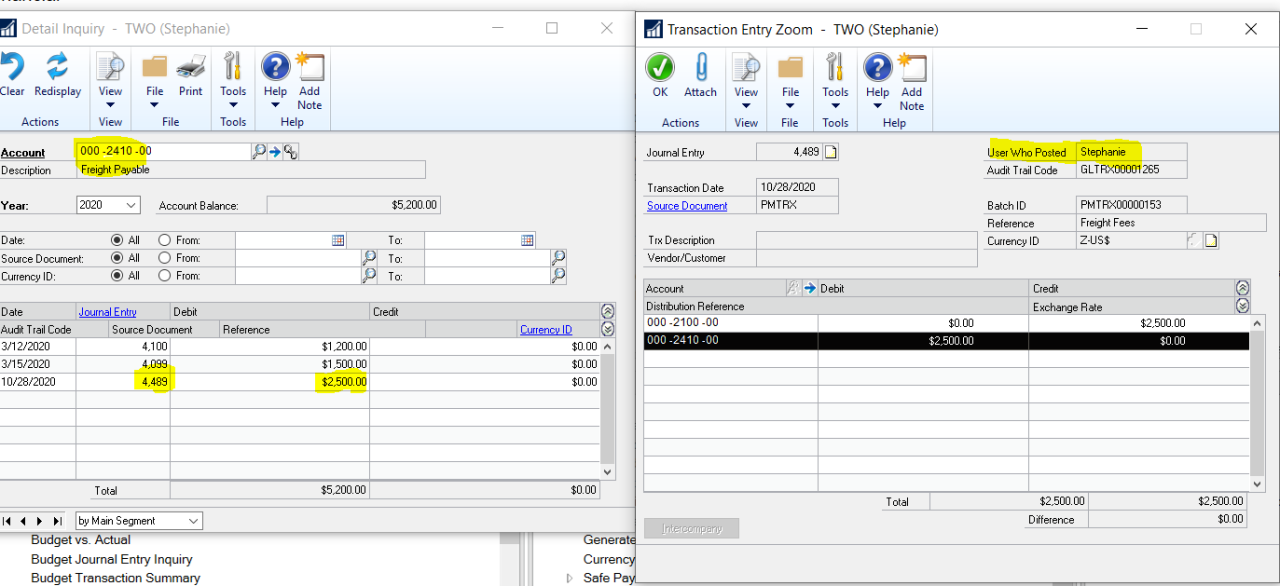Click the Account lookup magnifier icon

pos(259,152)
